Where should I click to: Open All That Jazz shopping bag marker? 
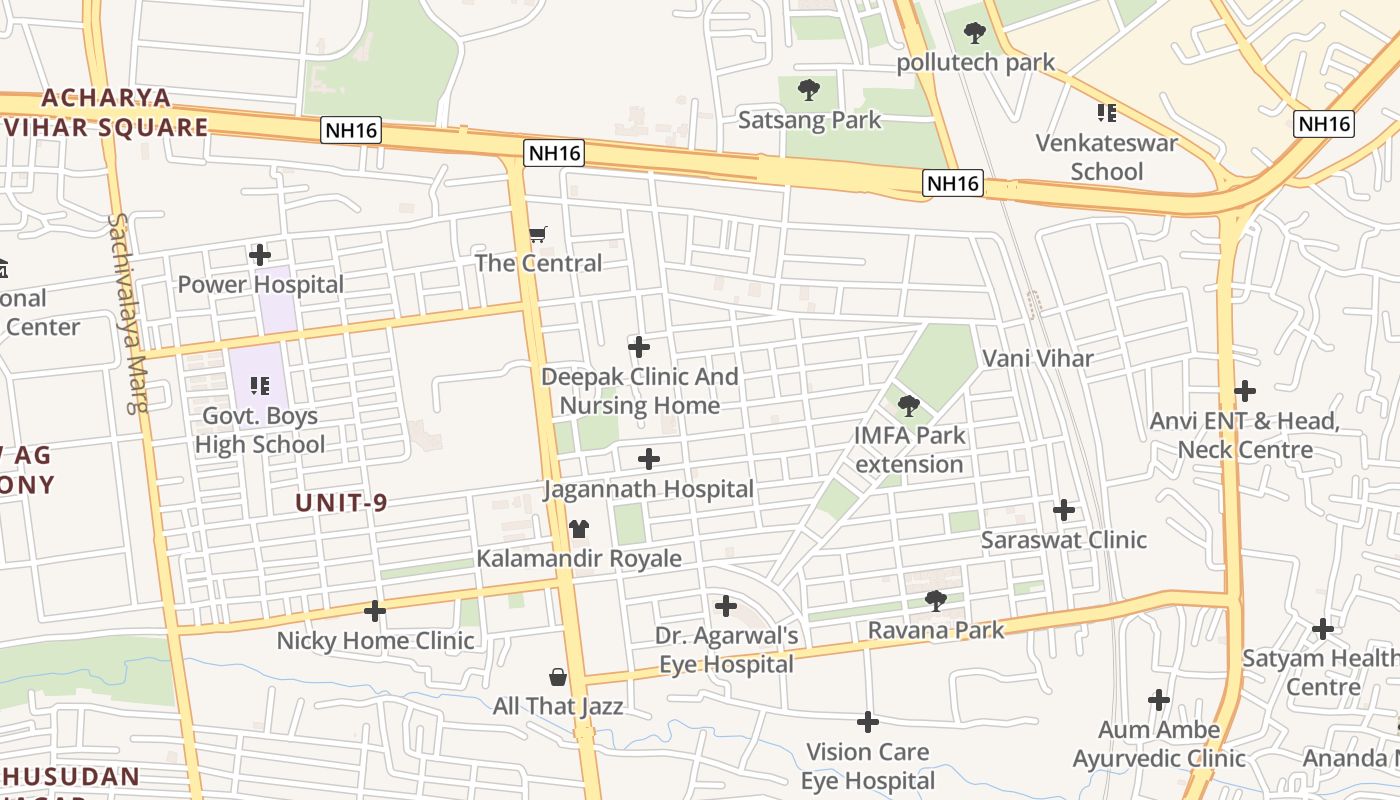(x=558, y=677)
